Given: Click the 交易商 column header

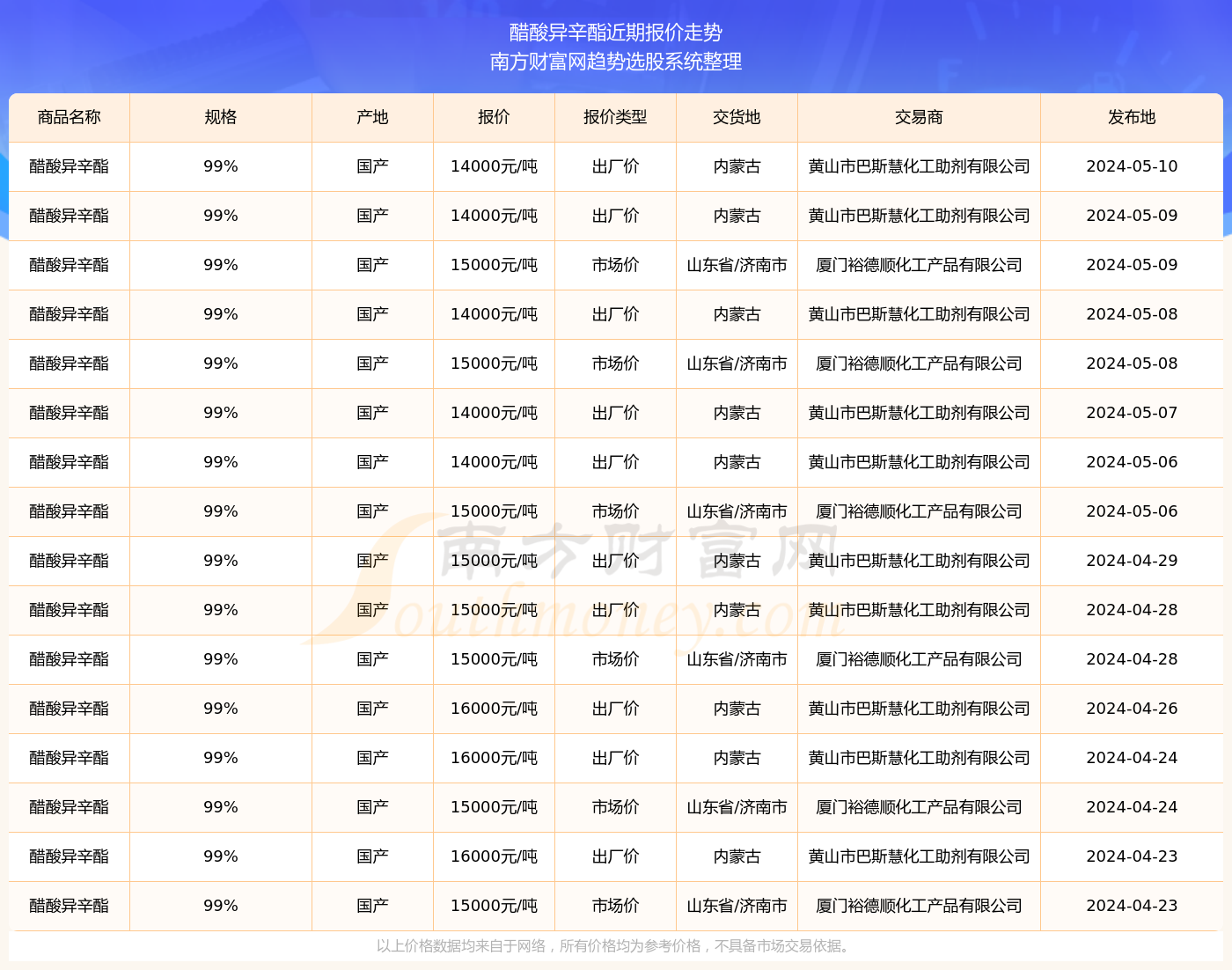Looking at the screenshot, I should coord(919,117).
